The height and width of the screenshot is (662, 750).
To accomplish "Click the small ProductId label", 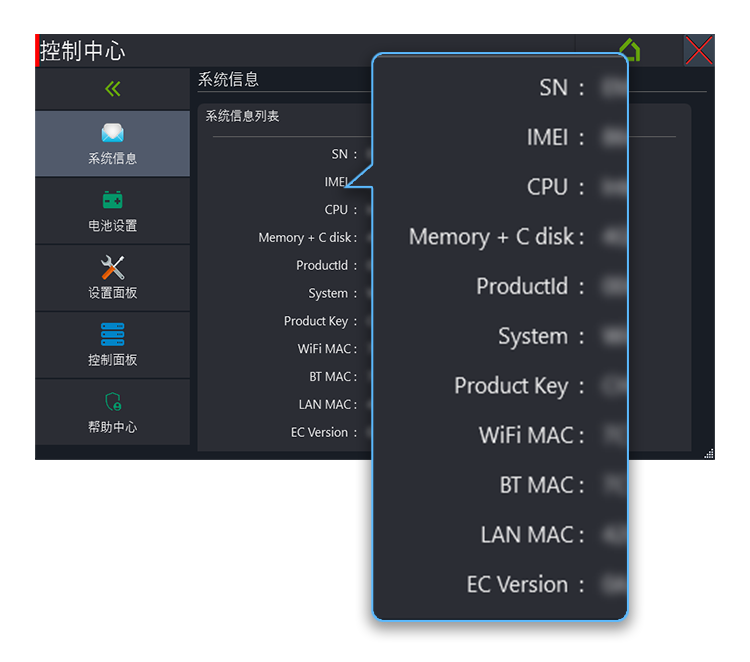I will tap(322, 265).
